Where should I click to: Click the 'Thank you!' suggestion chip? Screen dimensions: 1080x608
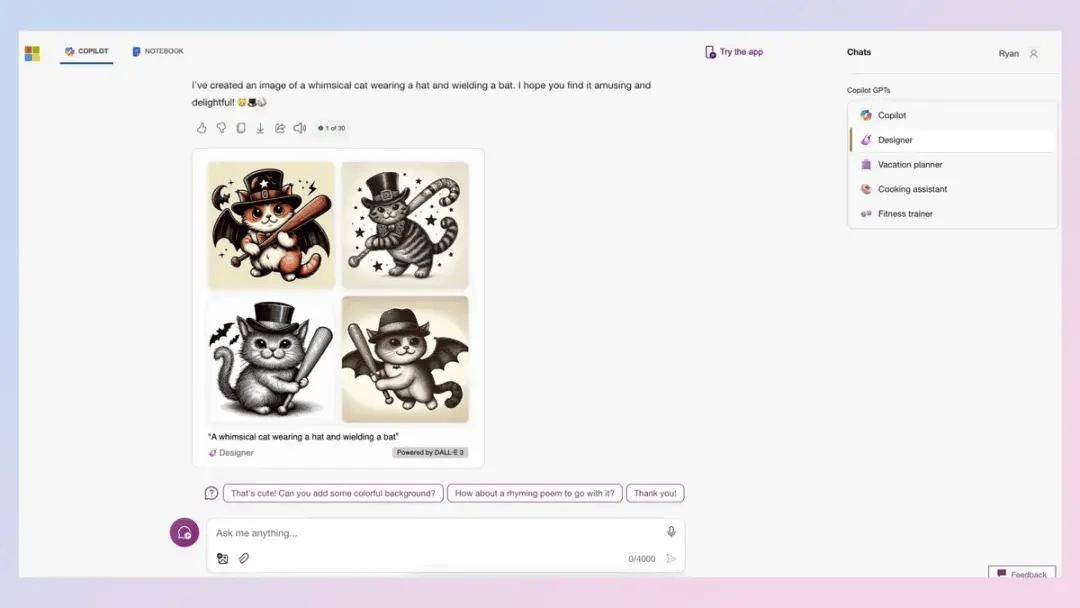(655, 493)
